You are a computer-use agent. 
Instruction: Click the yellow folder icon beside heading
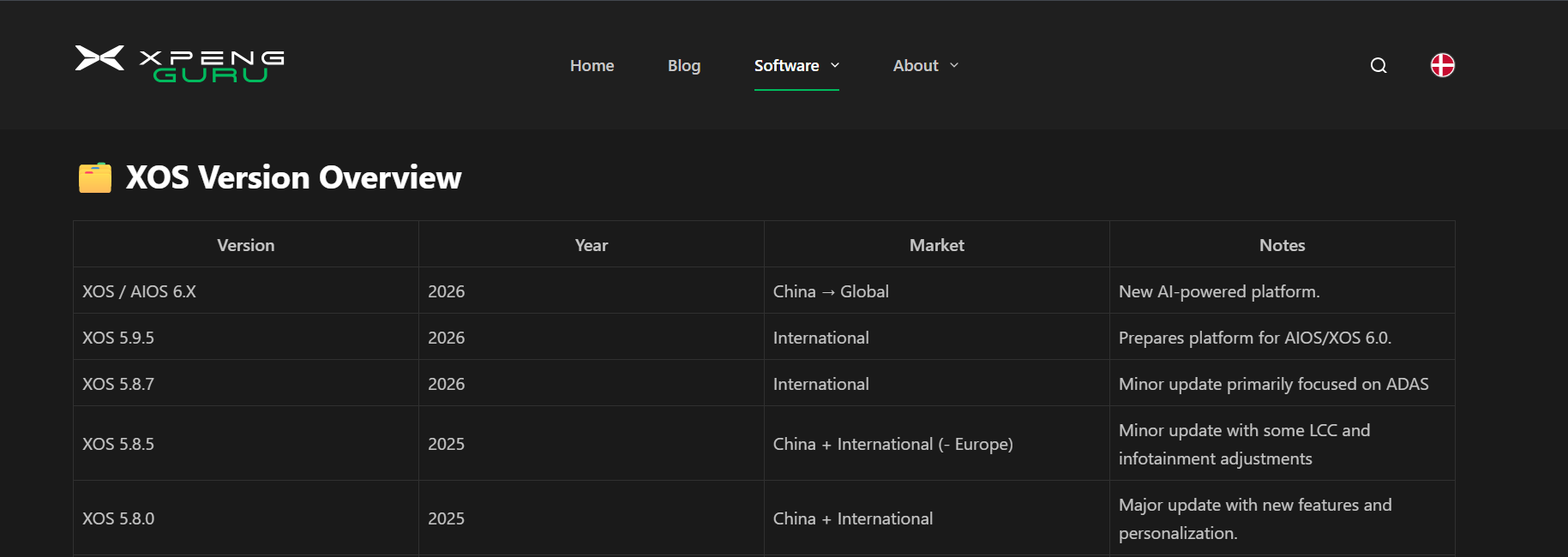(95, 178)
